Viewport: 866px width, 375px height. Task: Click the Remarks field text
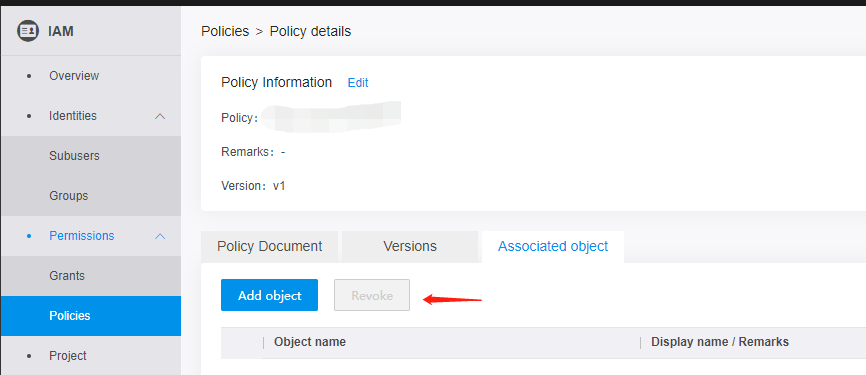click(x=253, y=152)
